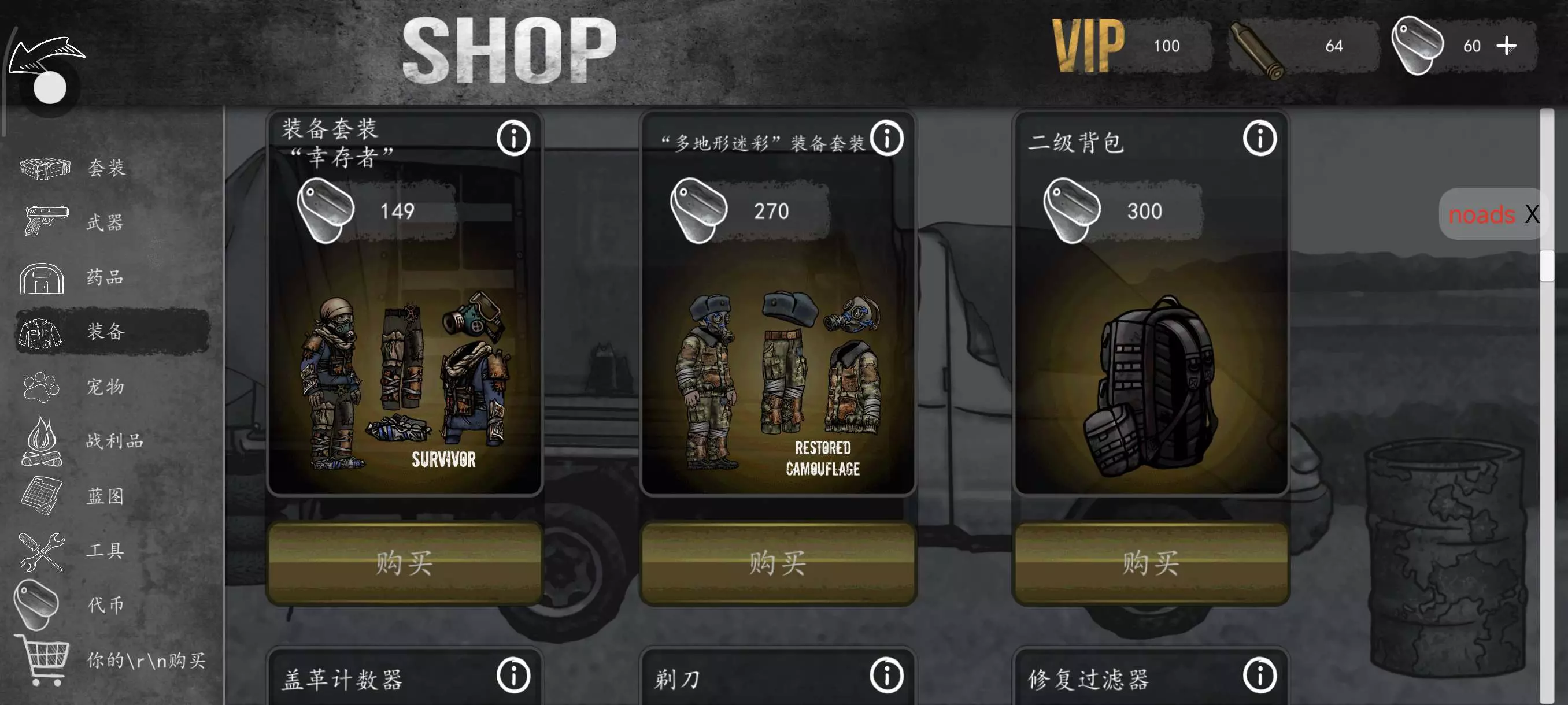Open info for the Survivor equipment set
Image resolution: width=1568 pixels, height=705 pixels.
(x=513, y=138)
